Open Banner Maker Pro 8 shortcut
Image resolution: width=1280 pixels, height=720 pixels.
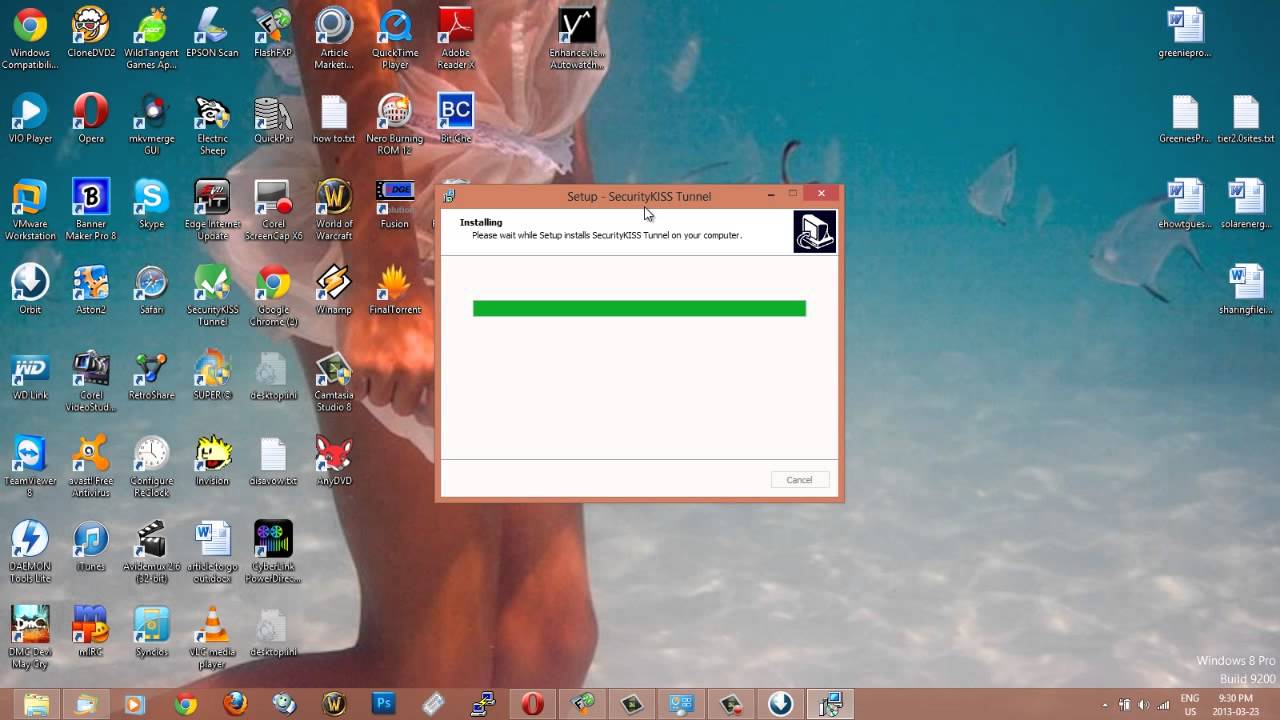tap(91, 210)
